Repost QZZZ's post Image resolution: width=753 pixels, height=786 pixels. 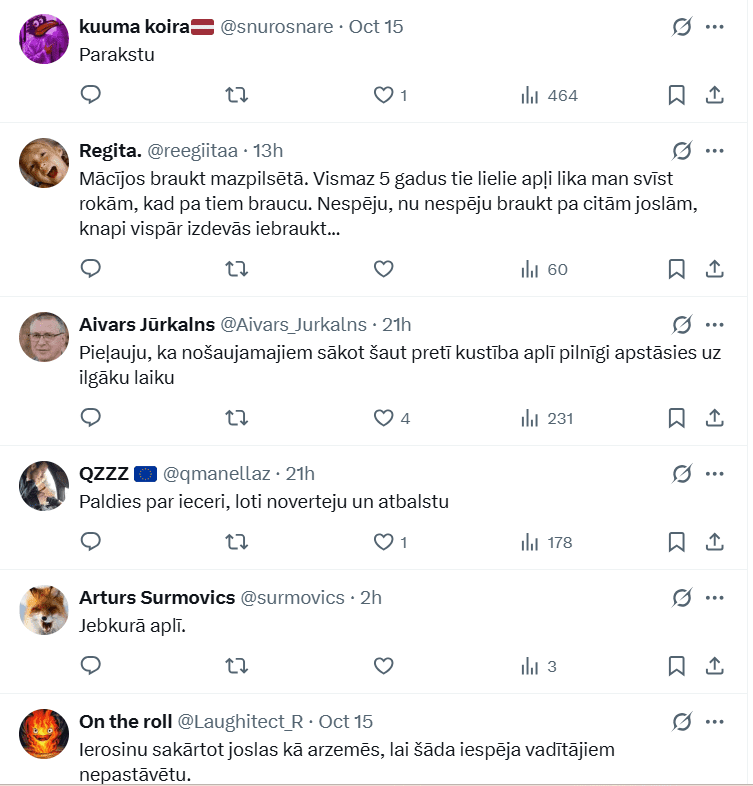click(237, 541)
